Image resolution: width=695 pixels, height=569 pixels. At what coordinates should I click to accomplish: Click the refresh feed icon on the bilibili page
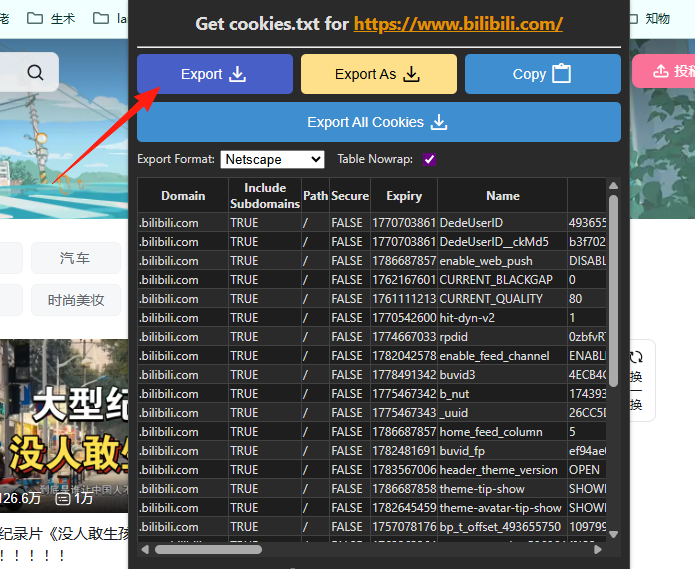tap(636, 357)
